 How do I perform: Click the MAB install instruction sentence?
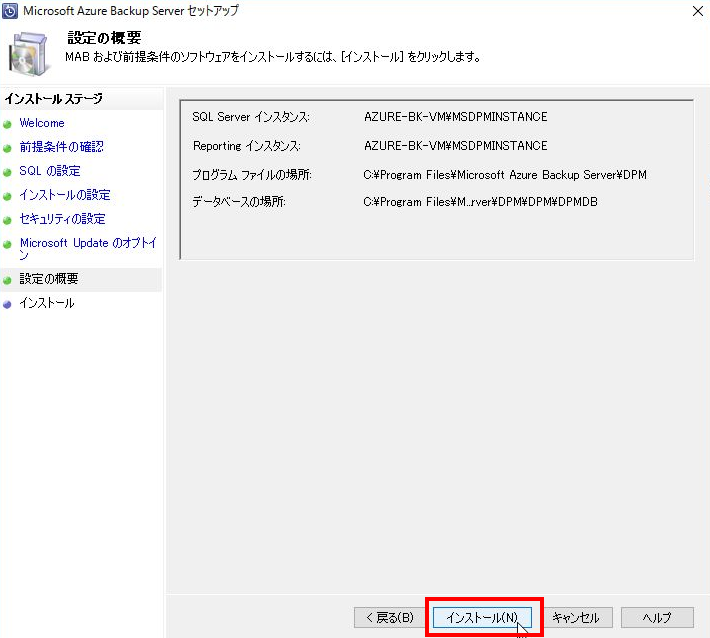coord(273,57)
